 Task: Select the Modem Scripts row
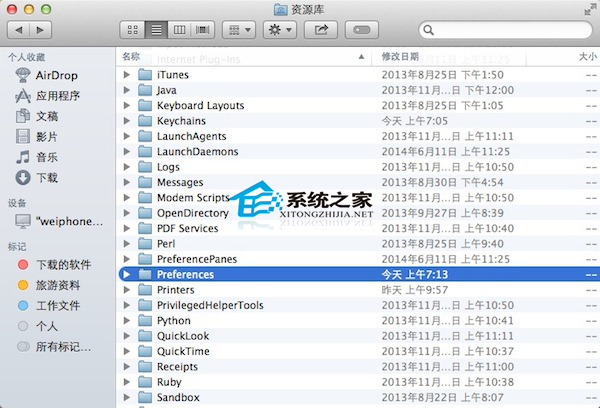coord(358,197)
